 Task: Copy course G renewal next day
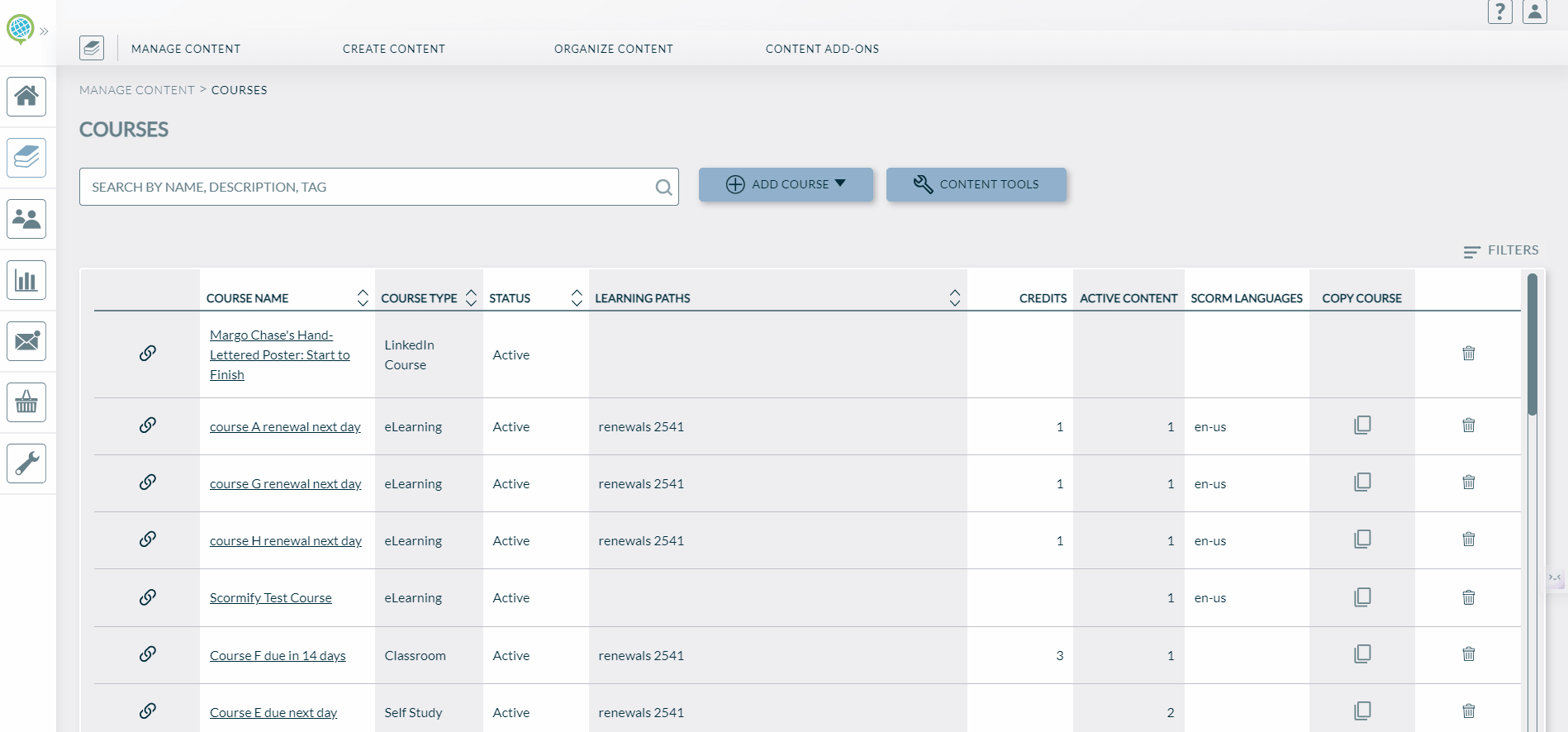pyautogui.click(x=1362, y=482)
